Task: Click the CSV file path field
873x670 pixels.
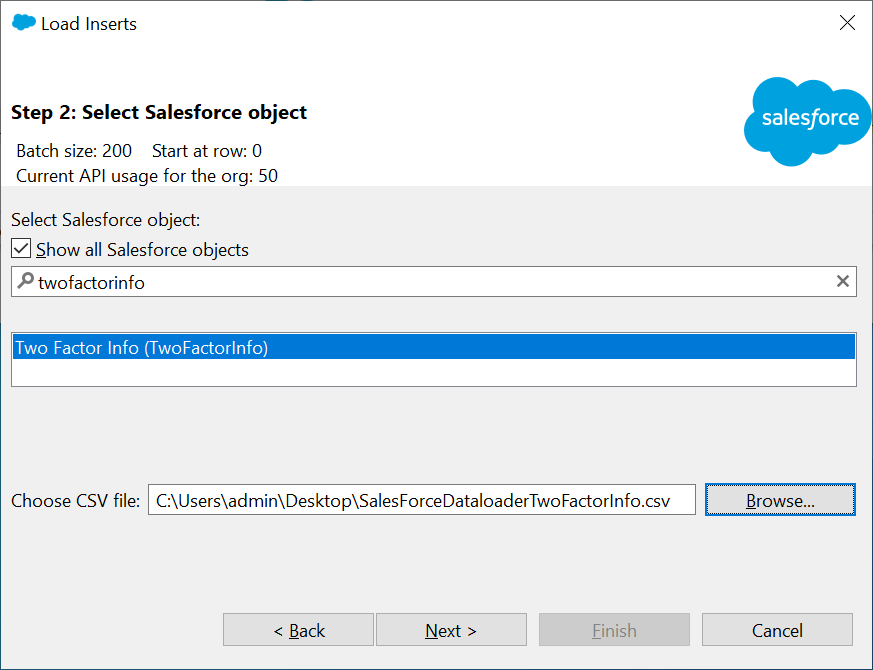Action: (421, 500)
